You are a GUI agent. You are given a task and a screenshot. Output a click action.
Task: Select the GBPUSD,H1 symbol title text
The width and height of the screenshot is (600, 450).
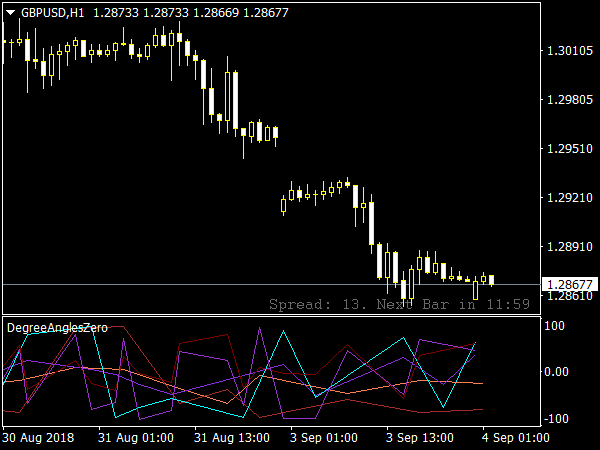point(52,13)
